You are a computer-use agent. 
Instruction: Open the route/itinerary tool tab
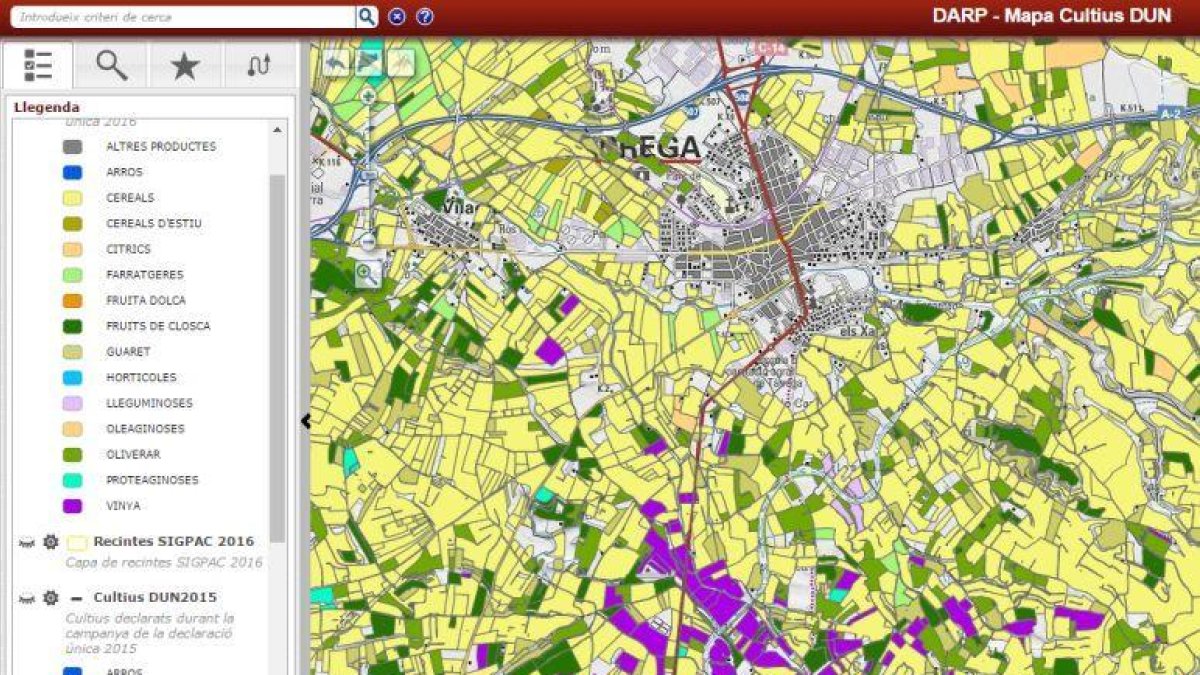tap(260, 63)
